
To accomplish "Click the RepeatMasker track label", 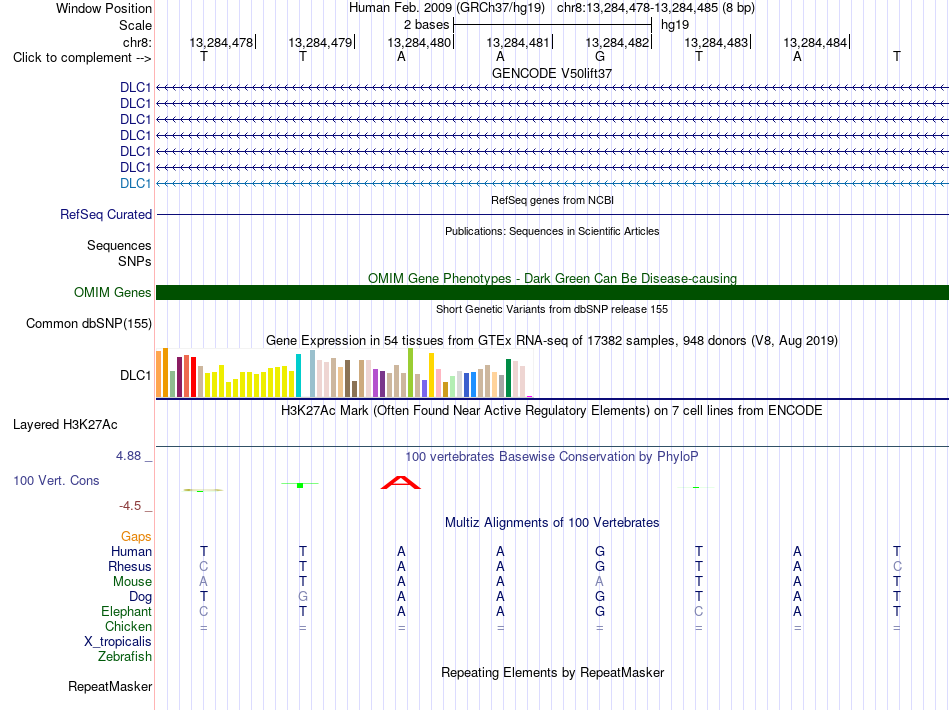I will point(110,686).
